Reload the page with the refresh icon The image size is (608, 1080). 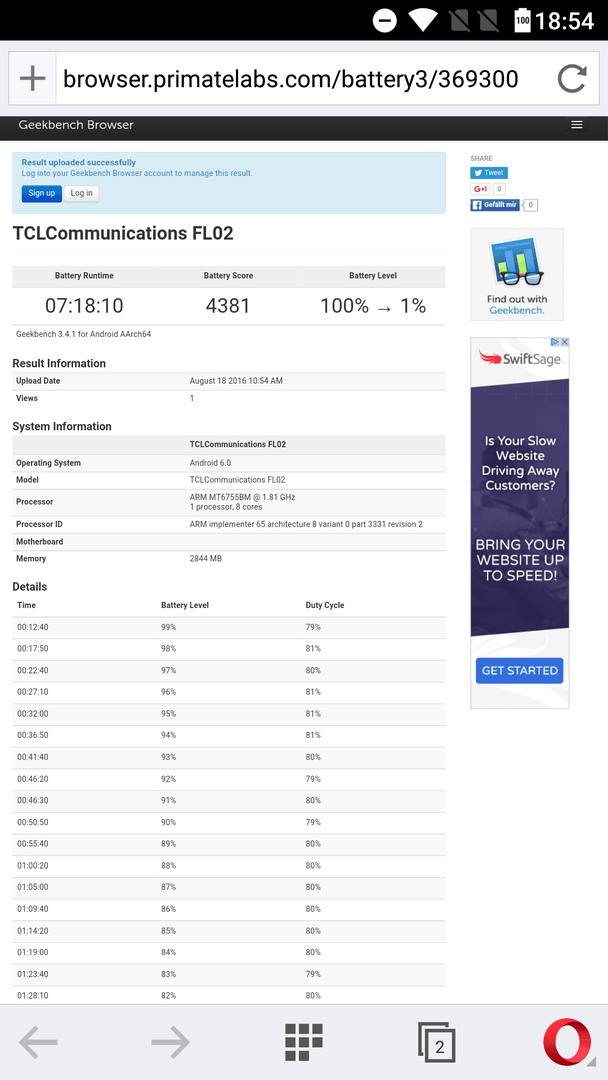coord(572,79)
